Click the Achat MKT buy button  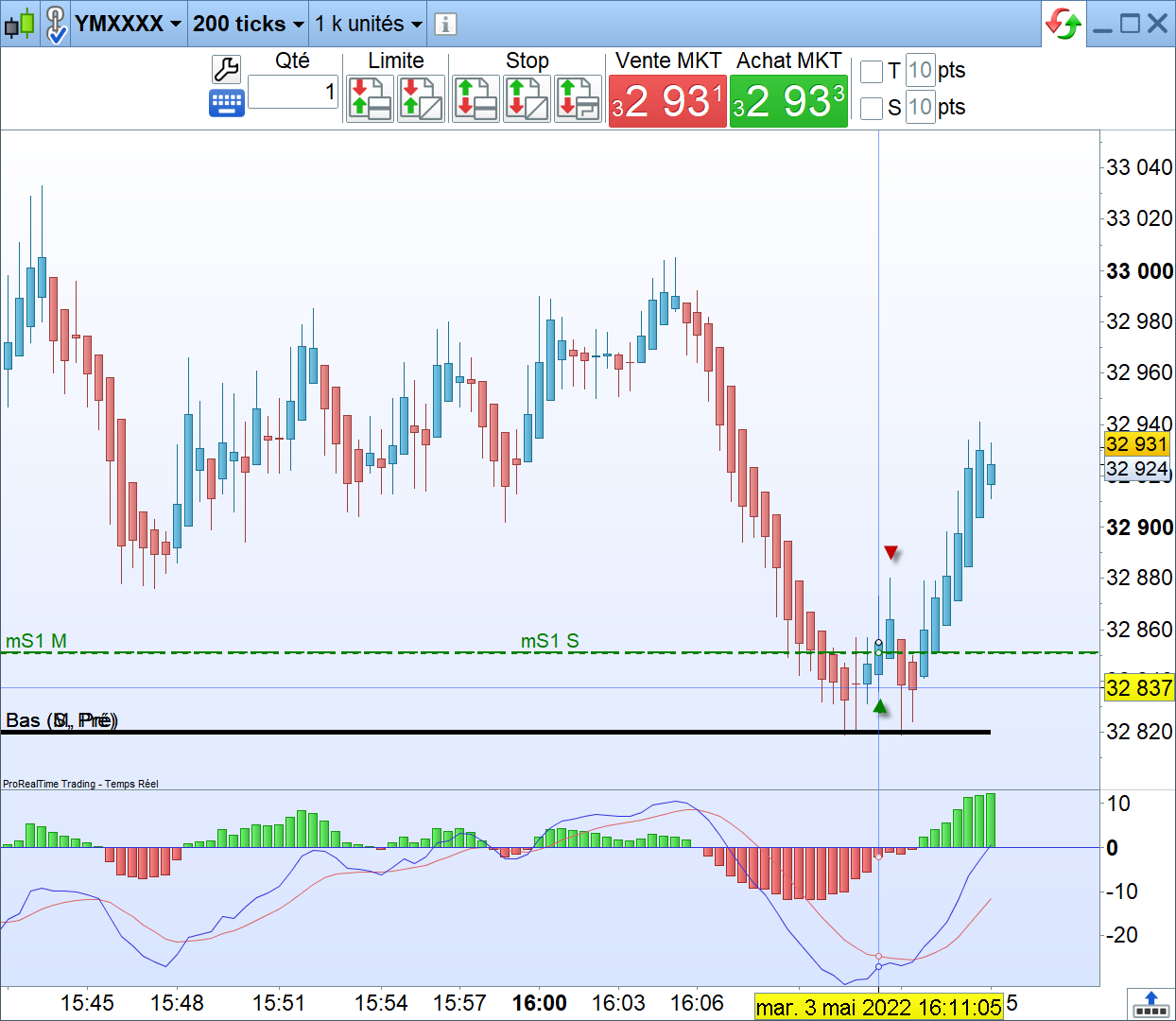pyautogui.click(x=788, y=101)
